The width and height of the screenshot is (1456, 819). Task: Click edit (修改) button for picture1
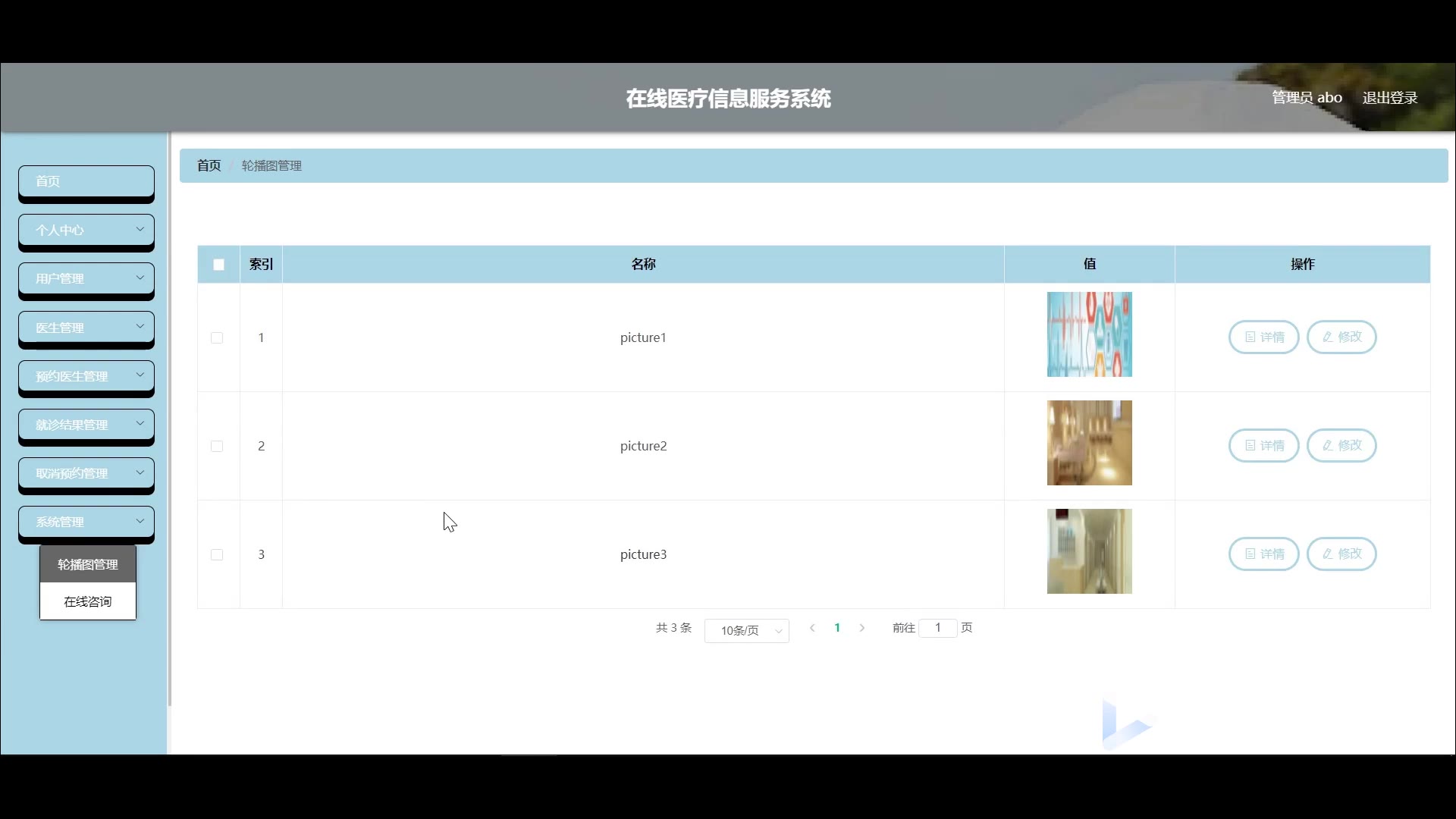click(1341, 337)
